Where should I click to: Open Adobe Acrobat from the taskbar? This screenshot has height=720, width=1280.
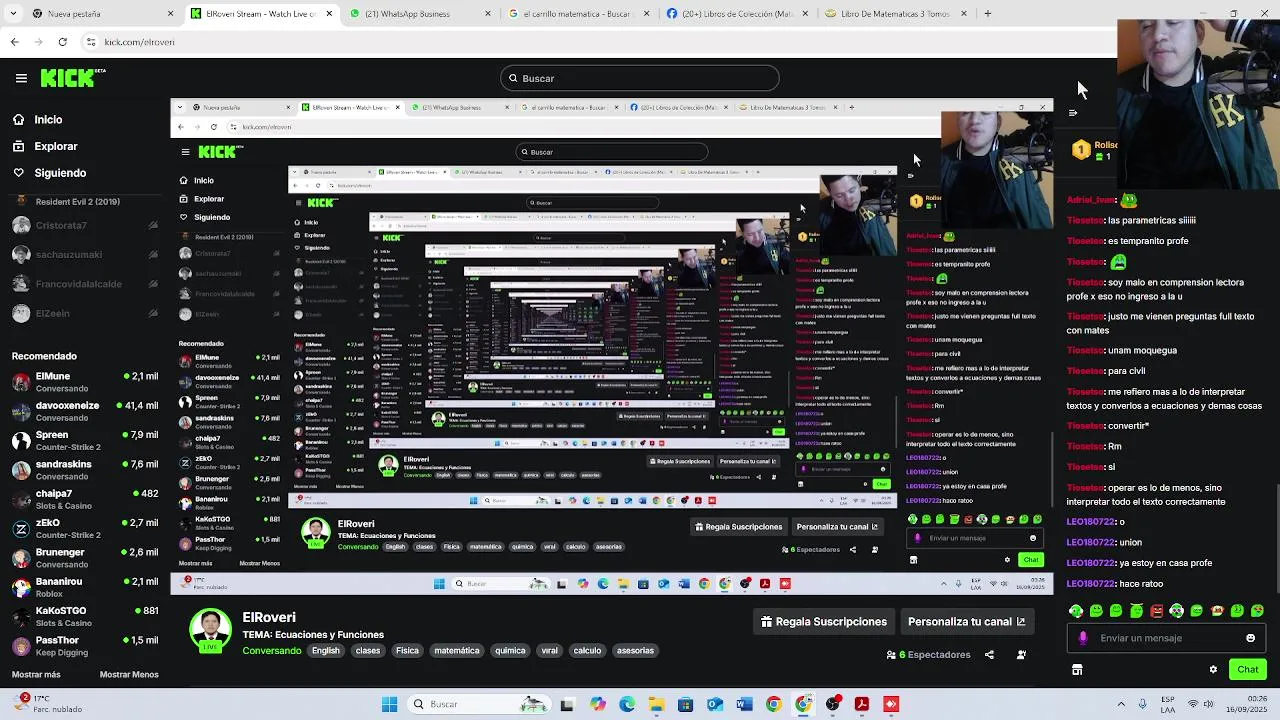pos(862,704)
